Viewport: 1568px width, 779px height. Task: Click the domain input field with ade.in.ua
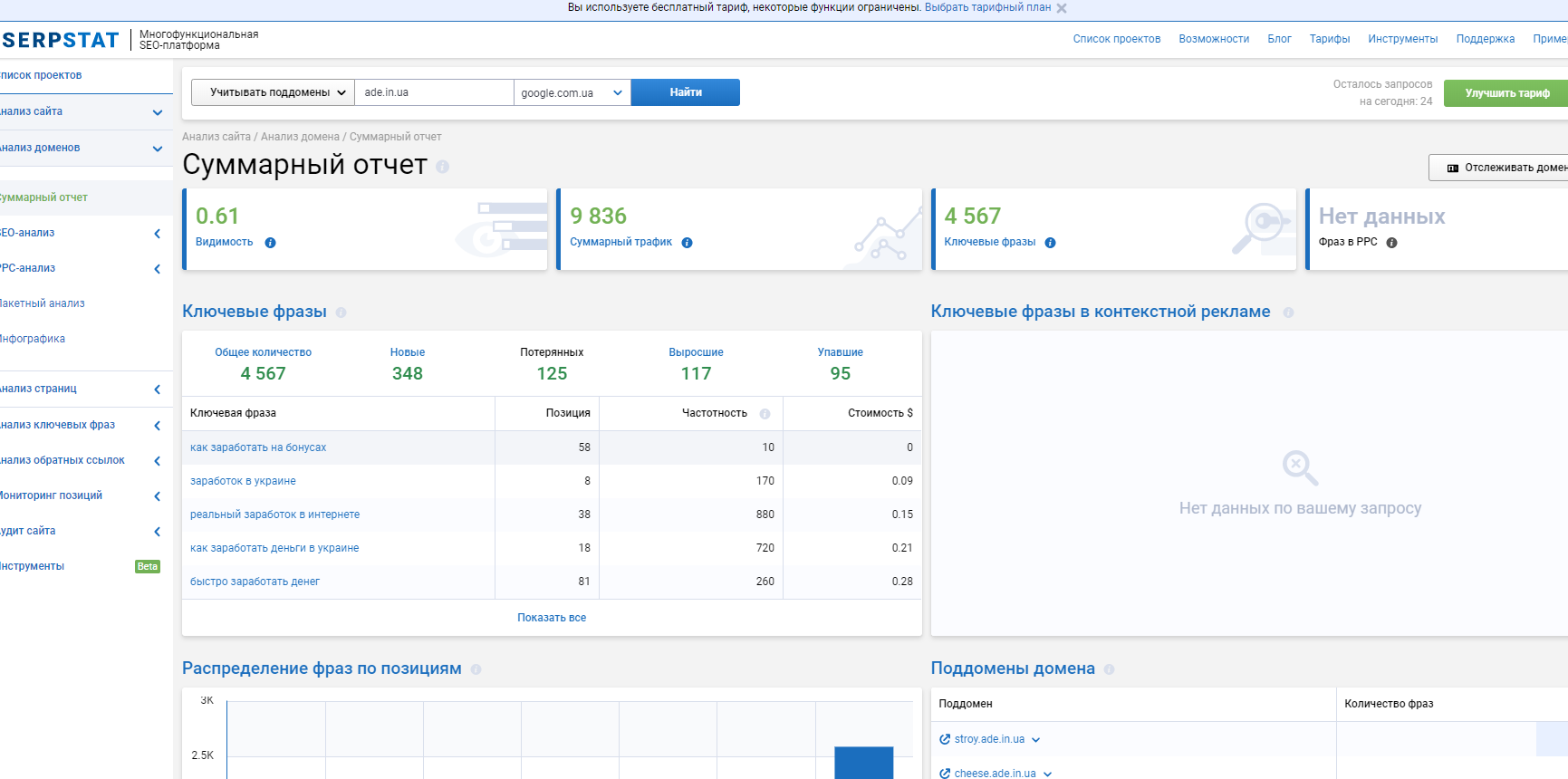pos(434,92)
